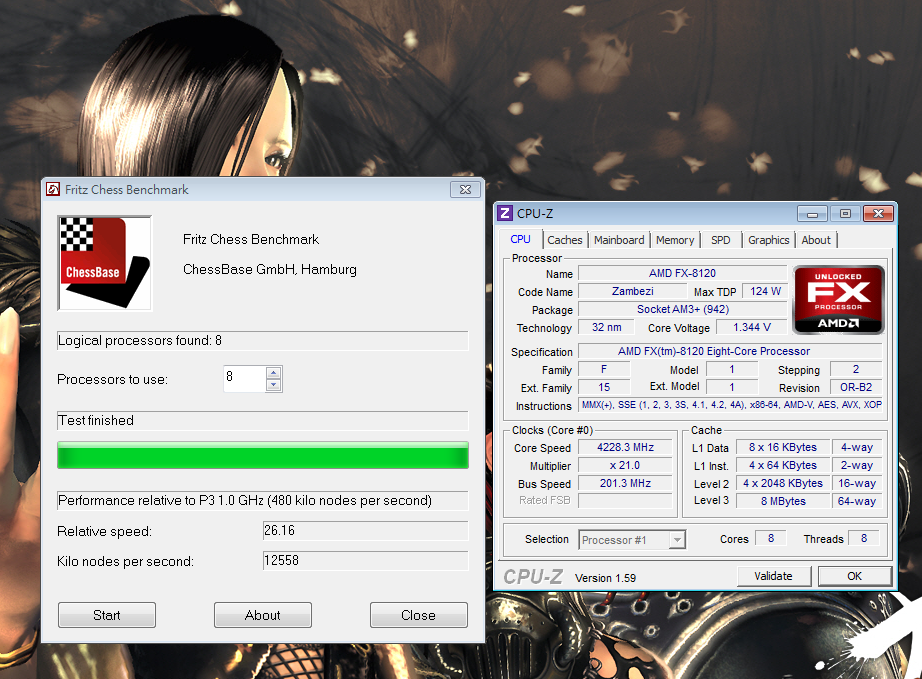Click the revision value OR-B2
The width and height of the screenshot is (922, 679).
856,387
